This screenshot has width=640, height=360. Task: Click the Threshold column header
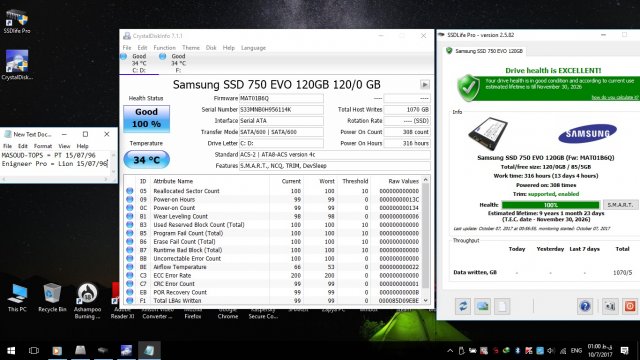point(355,181)
